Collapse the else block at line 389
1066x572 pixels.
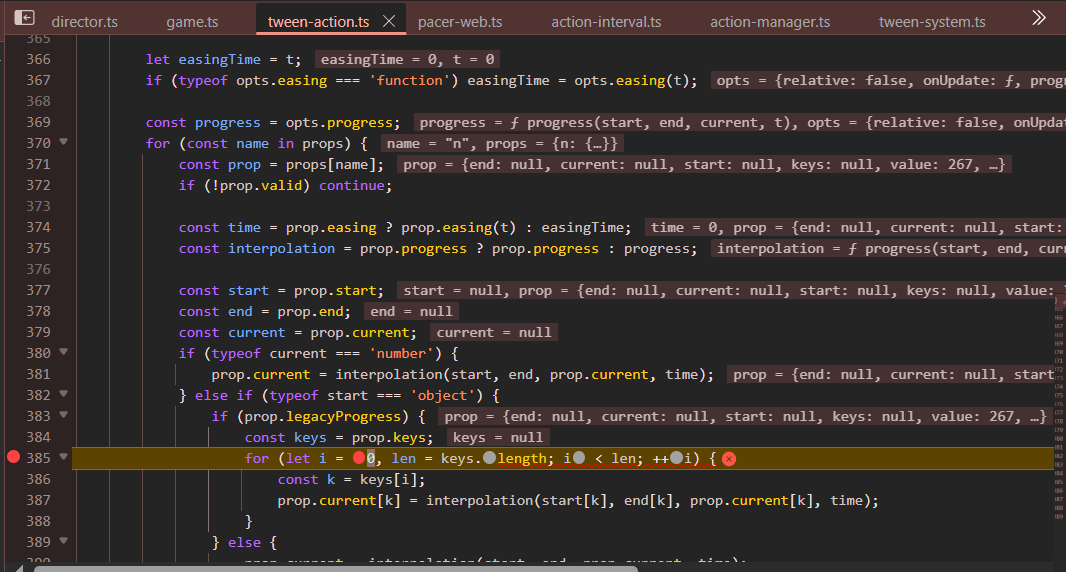pyautogui.click(x=63, y=541)
